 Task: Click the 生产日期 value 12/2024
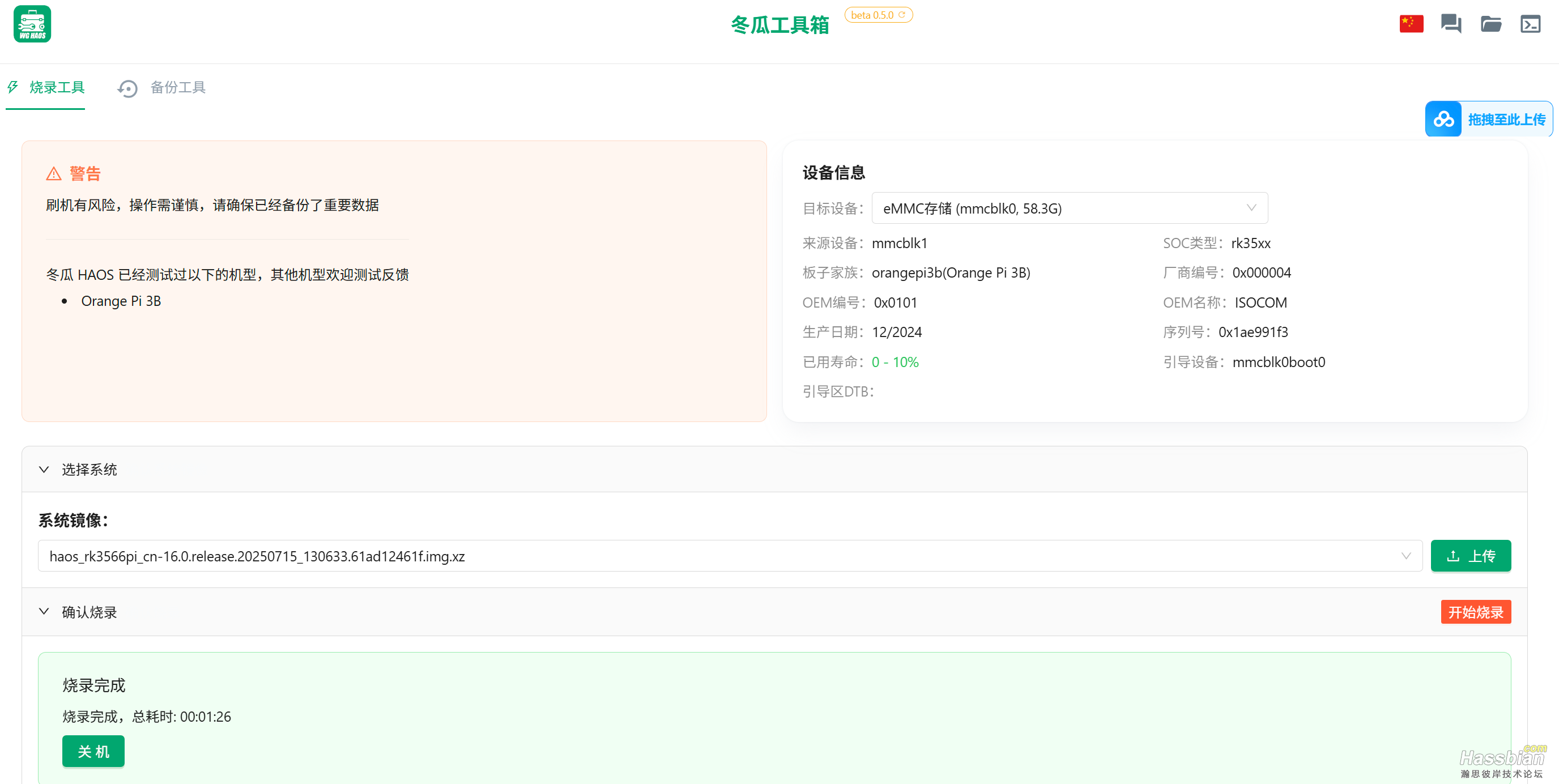(x=897, y=333)
